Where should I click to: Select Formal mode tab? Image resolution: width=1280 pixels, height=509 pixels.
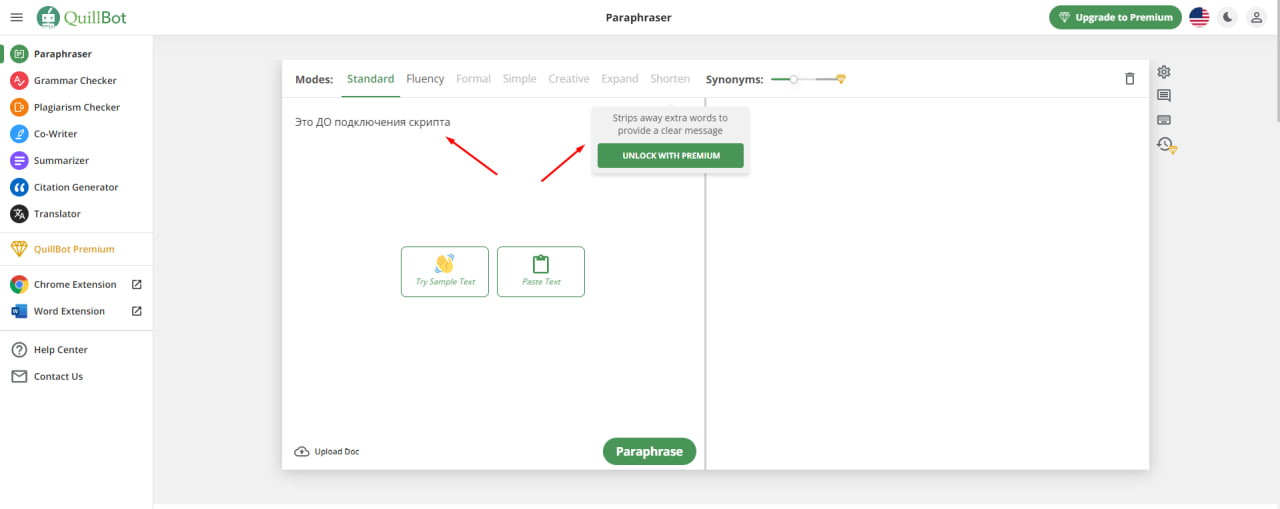coord(473,79)
